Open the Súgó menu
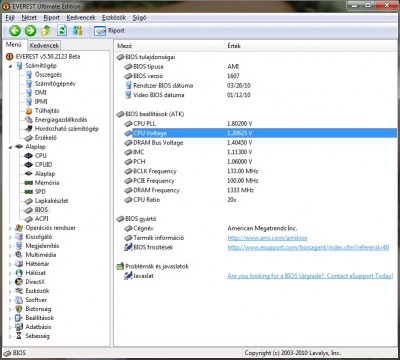Screen dimensions: 400x360 pos(139,18)
